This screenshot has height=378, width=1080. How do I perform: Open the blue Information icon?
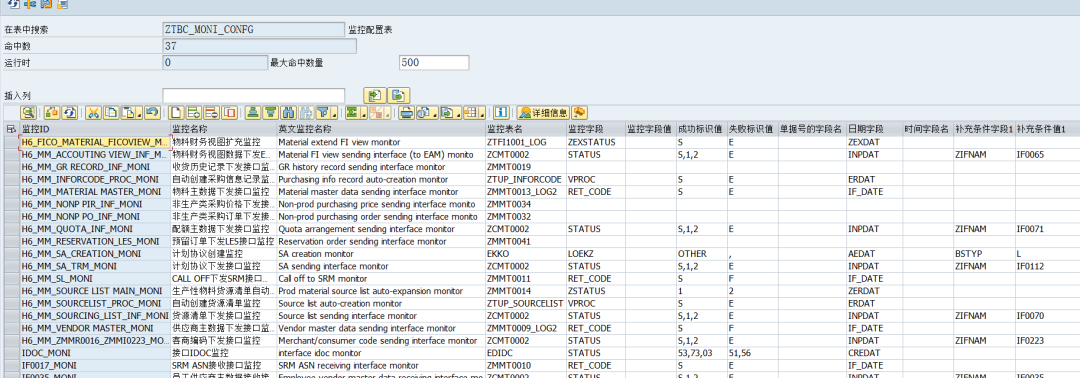click(x=501, y=112)
